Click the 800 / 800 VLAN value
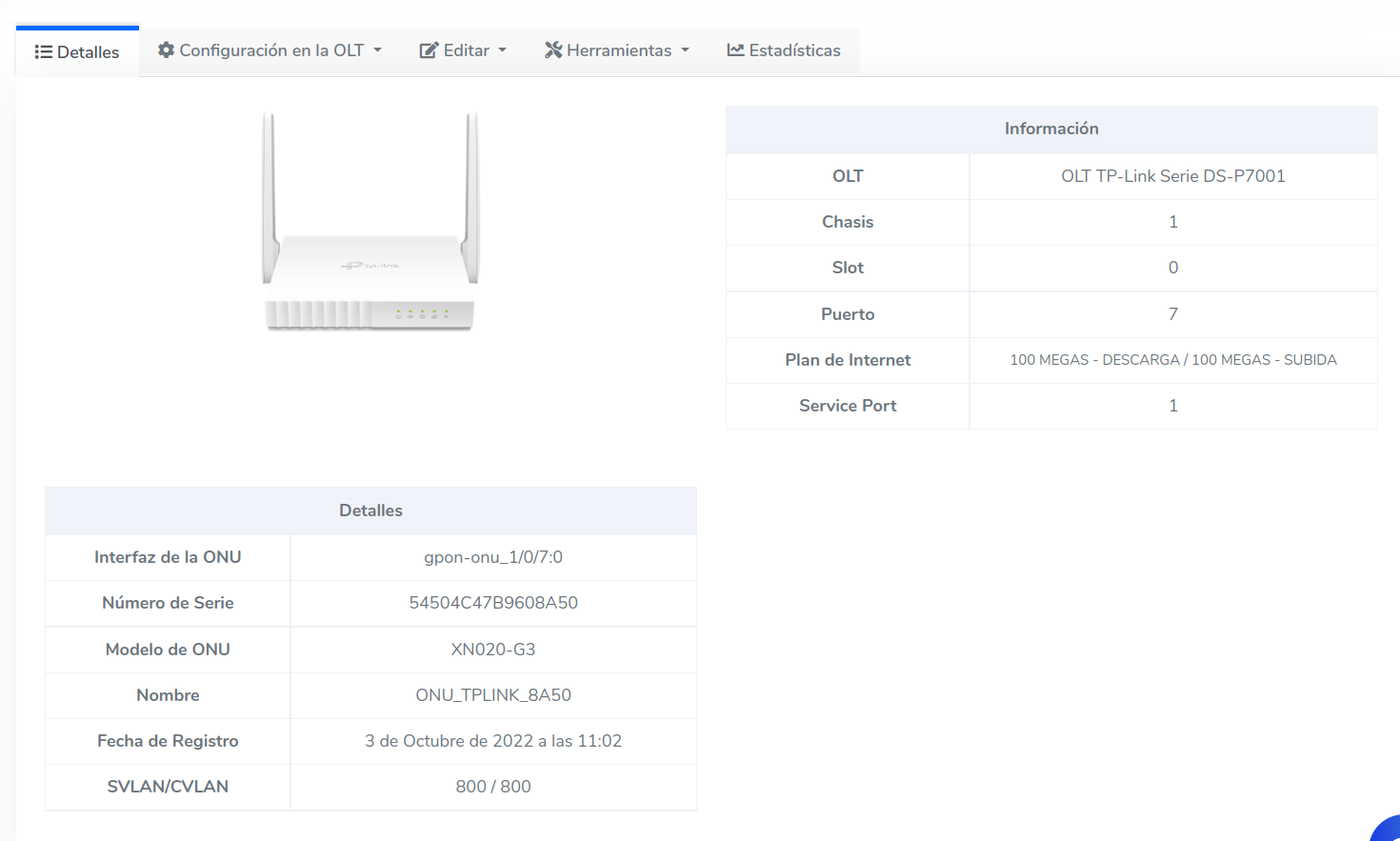The width and height of the screenshot is (1400, 841). (493, 787)
